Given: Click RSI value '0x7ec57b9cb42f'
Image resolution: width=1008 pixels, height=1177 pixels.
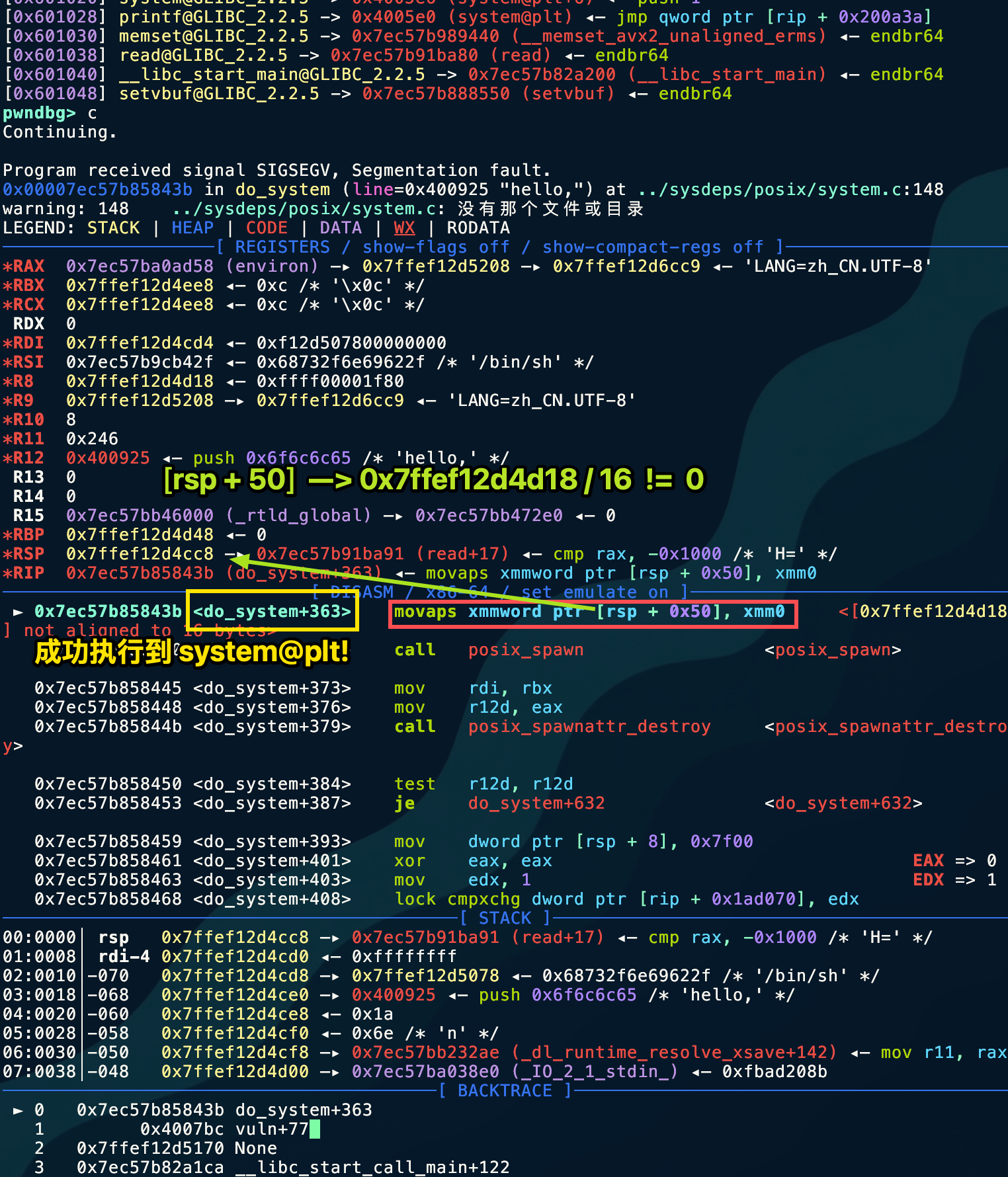Looking at the screenshot, I should (140, 362).
